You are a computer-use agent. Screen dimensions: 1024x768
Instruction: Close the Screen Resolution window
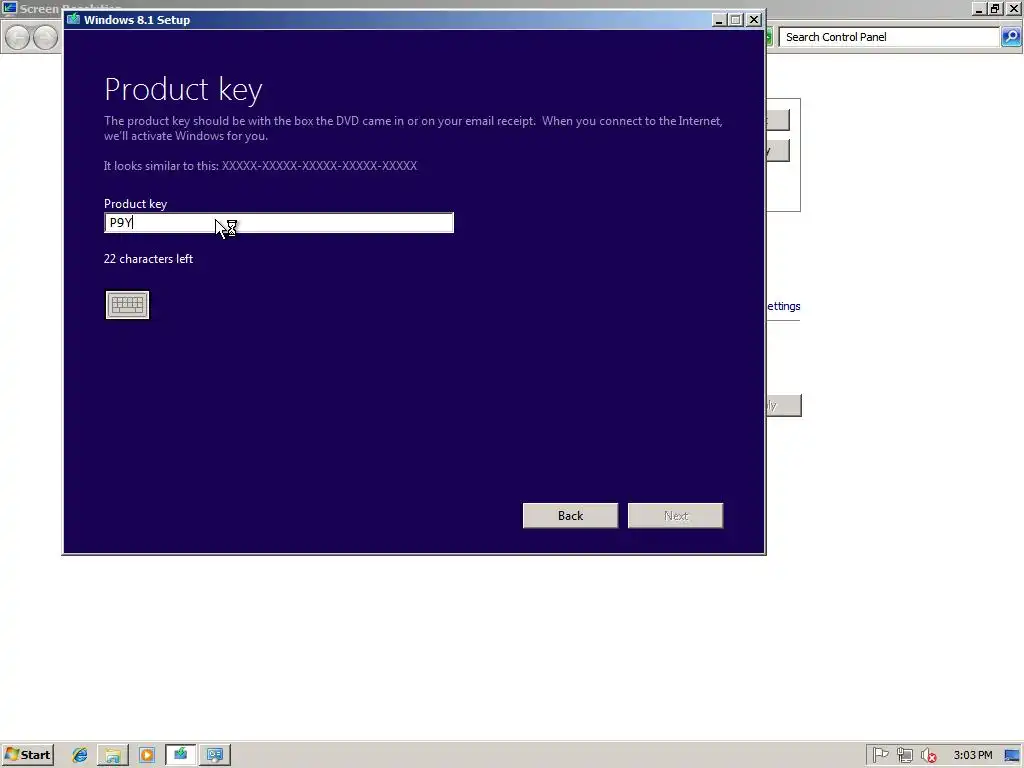coord(1014,8)
